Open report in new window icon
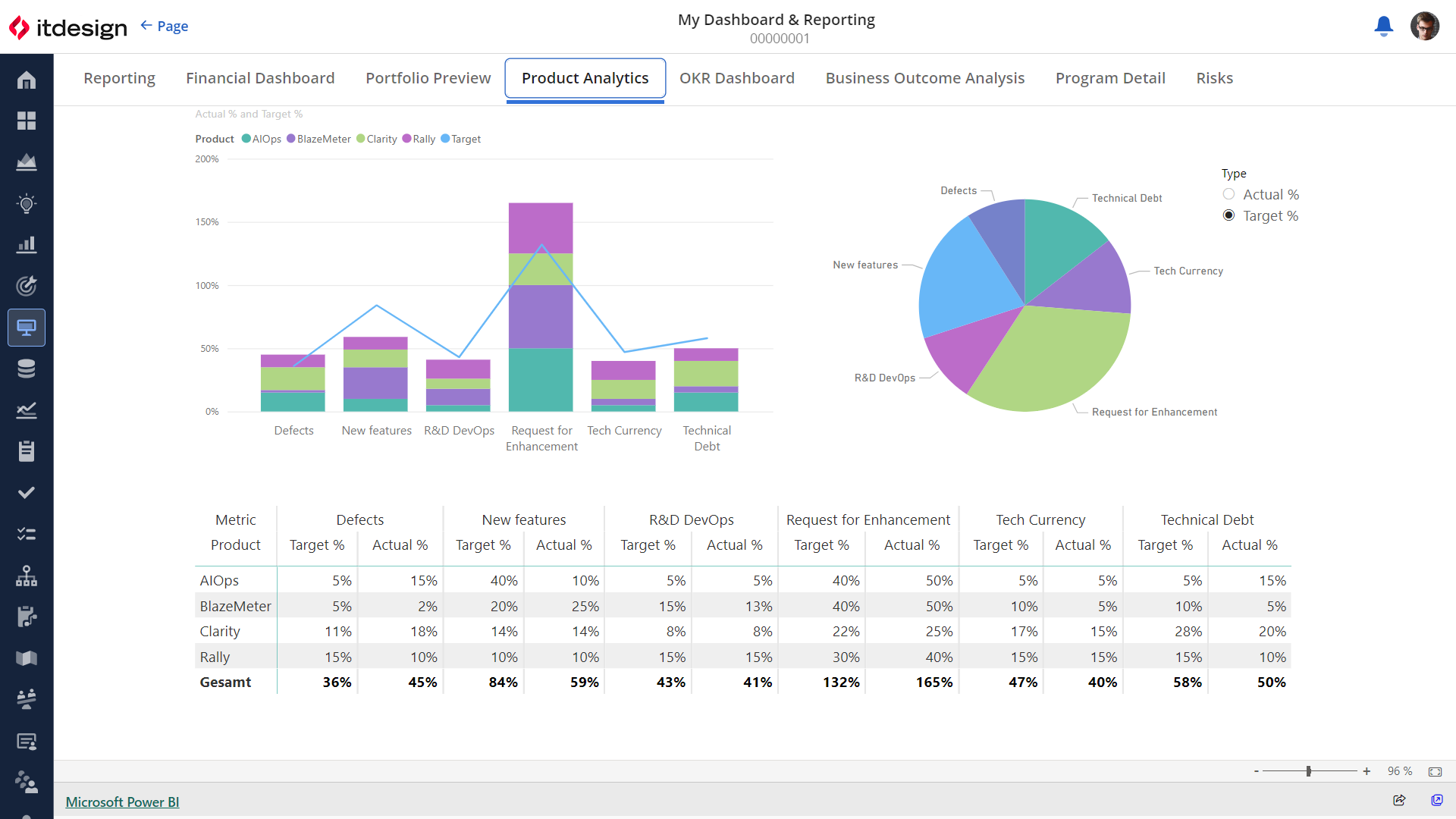1456x819 pixels. click(1436, 800)
